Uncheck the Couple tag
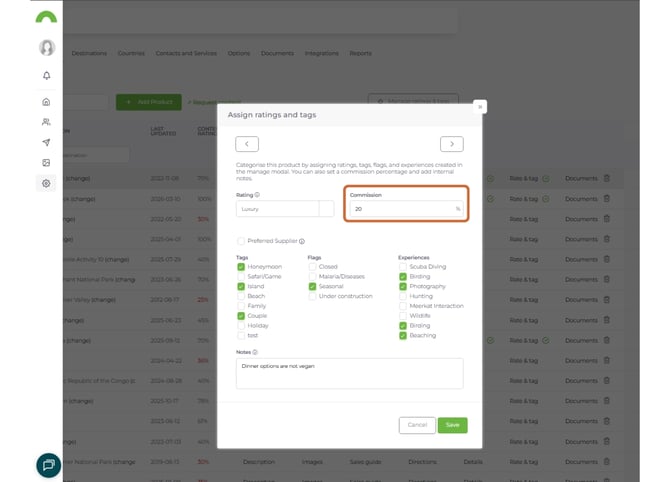 click(x=241, y=316)
